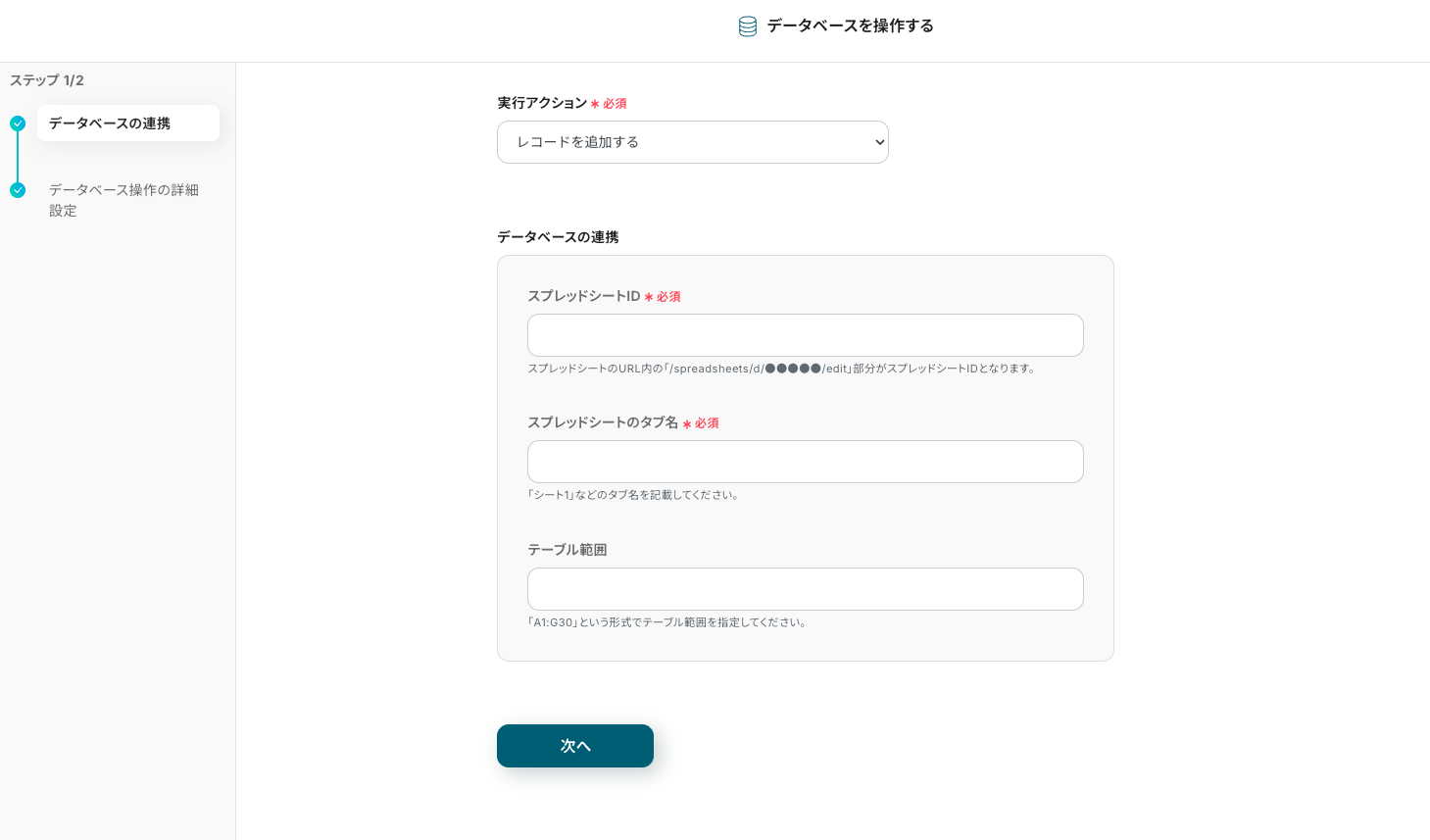Focus the スプレッドシートID input field
The height and width of the screenshot is (840, 1430).
805,335
